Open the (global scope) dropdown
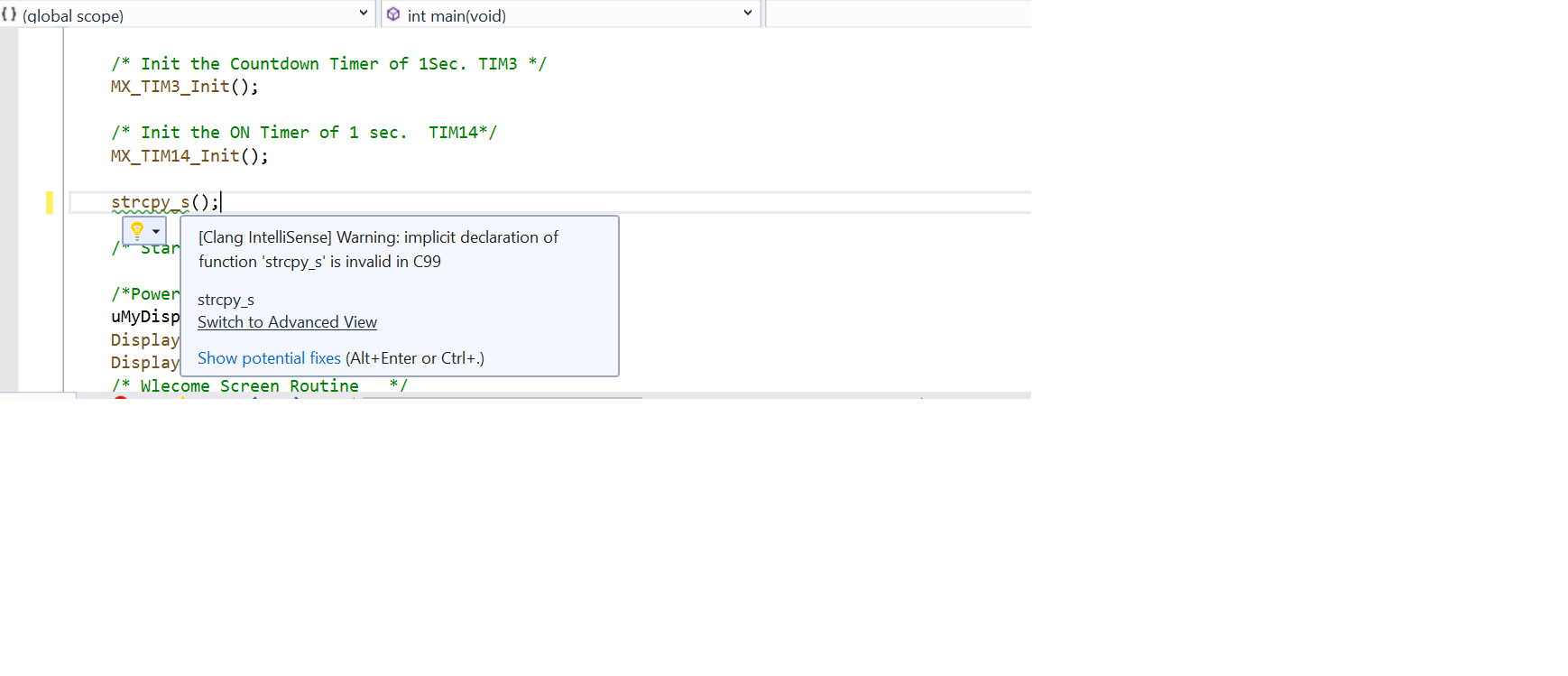Viewport: 1568px width, 676px height. pyautogui.click(x=188, y=14)
